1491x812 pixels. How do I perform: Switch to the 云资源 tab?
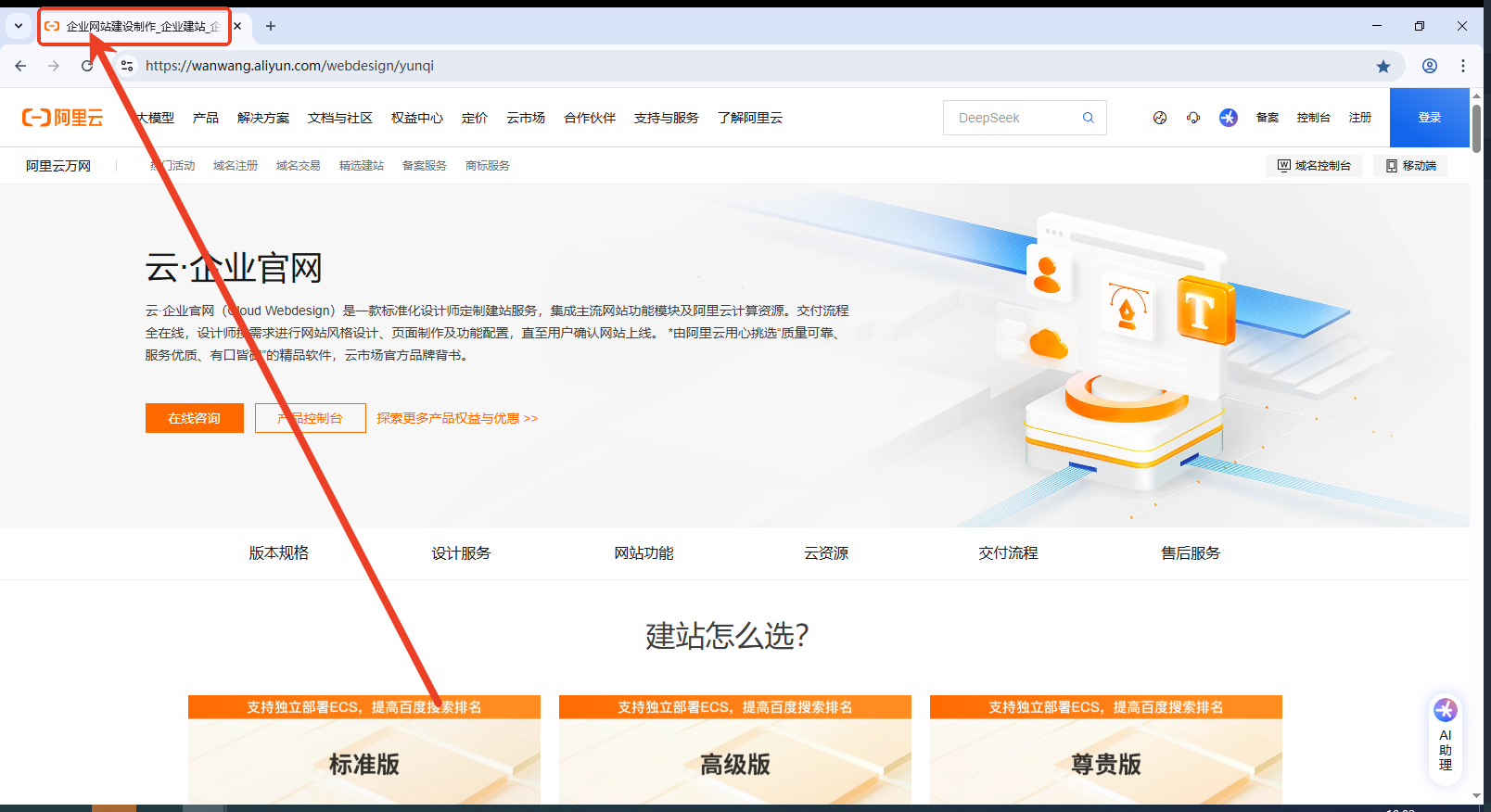click(x=826, y=553)
